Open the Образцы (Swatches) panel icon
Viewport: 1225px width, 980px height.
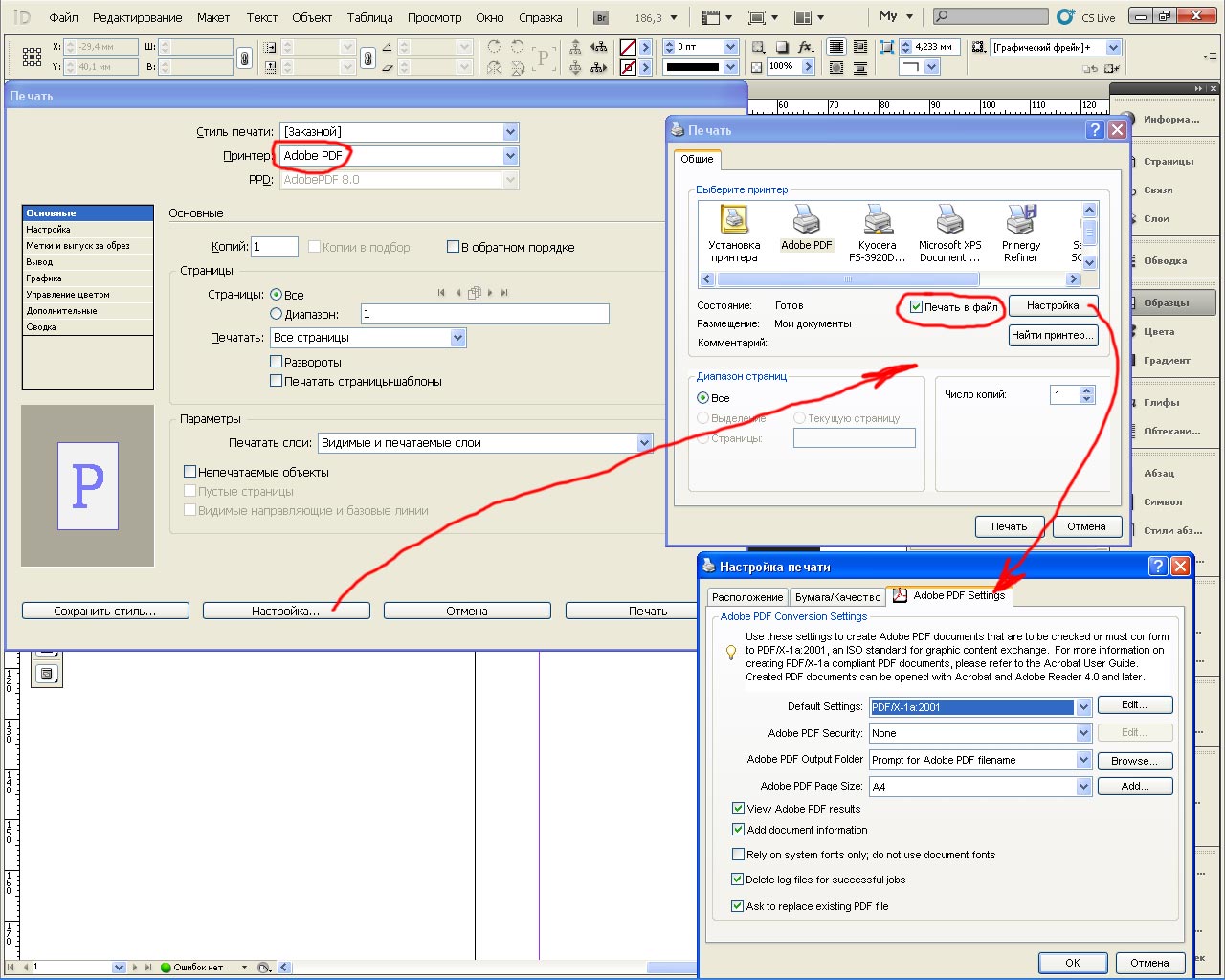(1165, 303)
